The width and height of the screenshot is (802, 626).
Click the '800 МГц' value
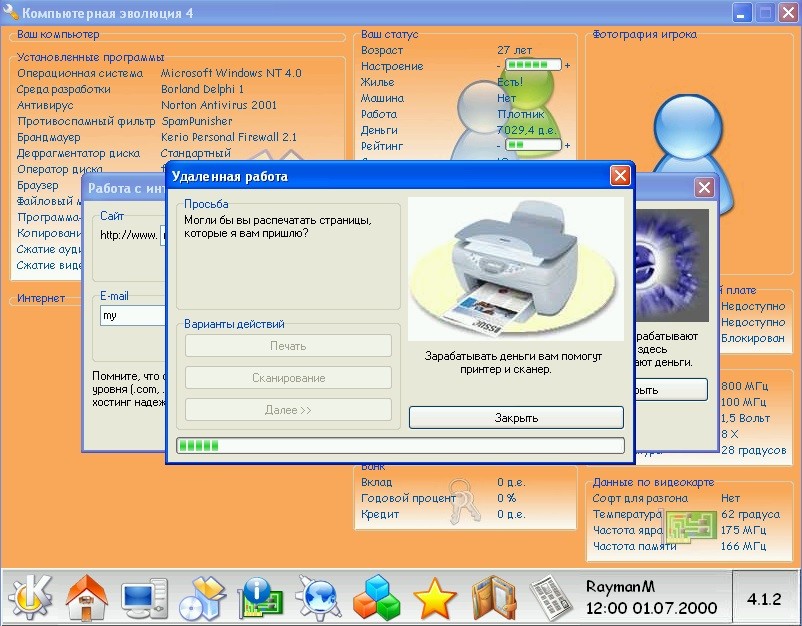pos(745,386)
